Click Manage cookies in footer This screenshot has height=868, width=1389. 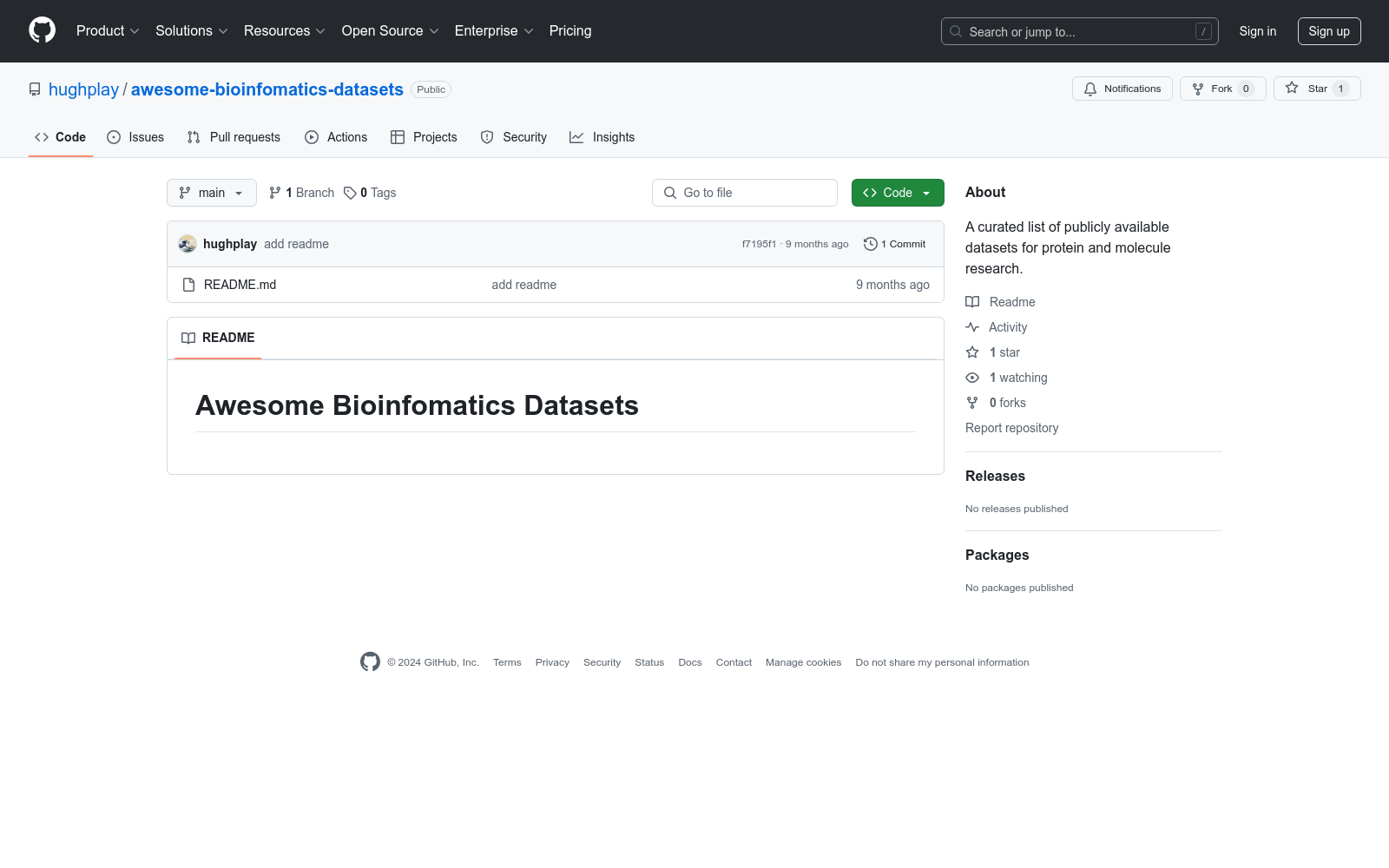804,662
